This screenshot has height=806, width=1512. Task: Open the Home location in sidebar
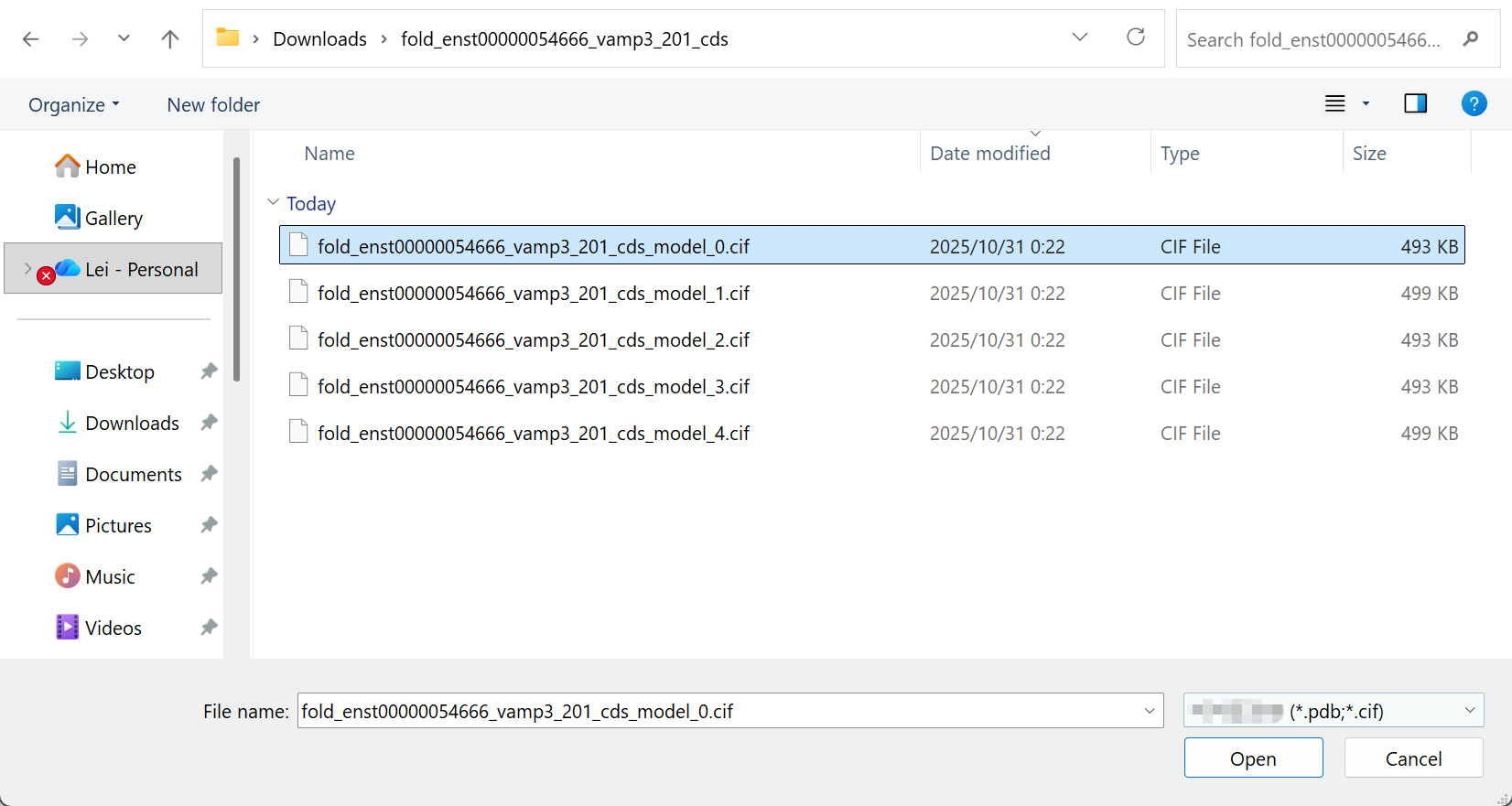coord(110,167)
